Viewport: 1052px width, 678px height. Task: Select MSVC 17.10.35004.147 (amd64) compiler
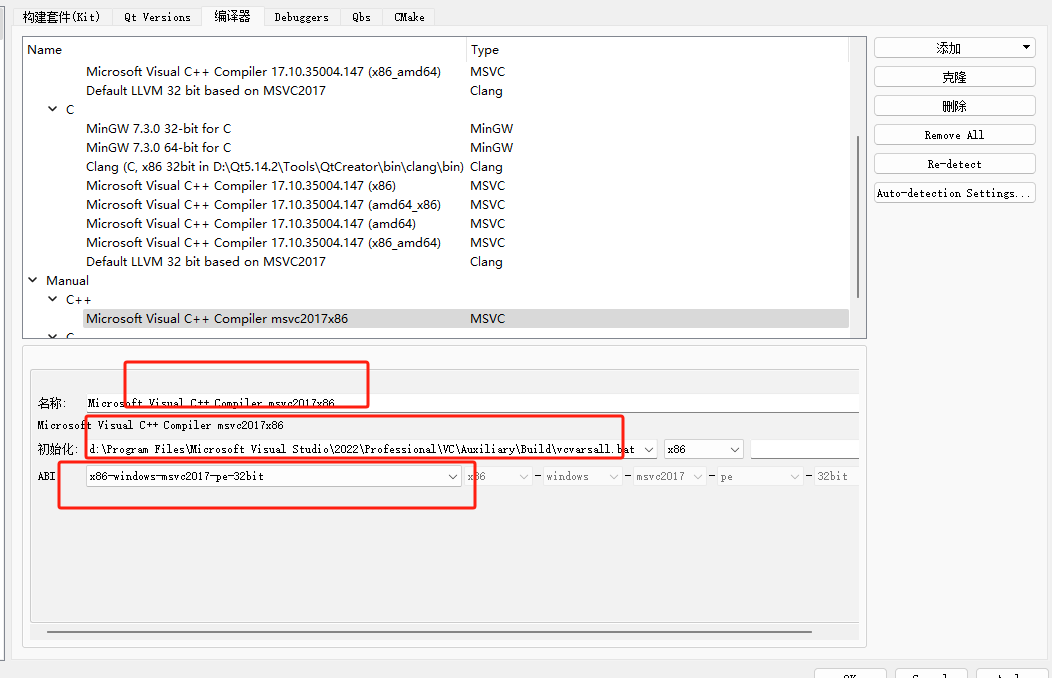[x=251, y=223]
